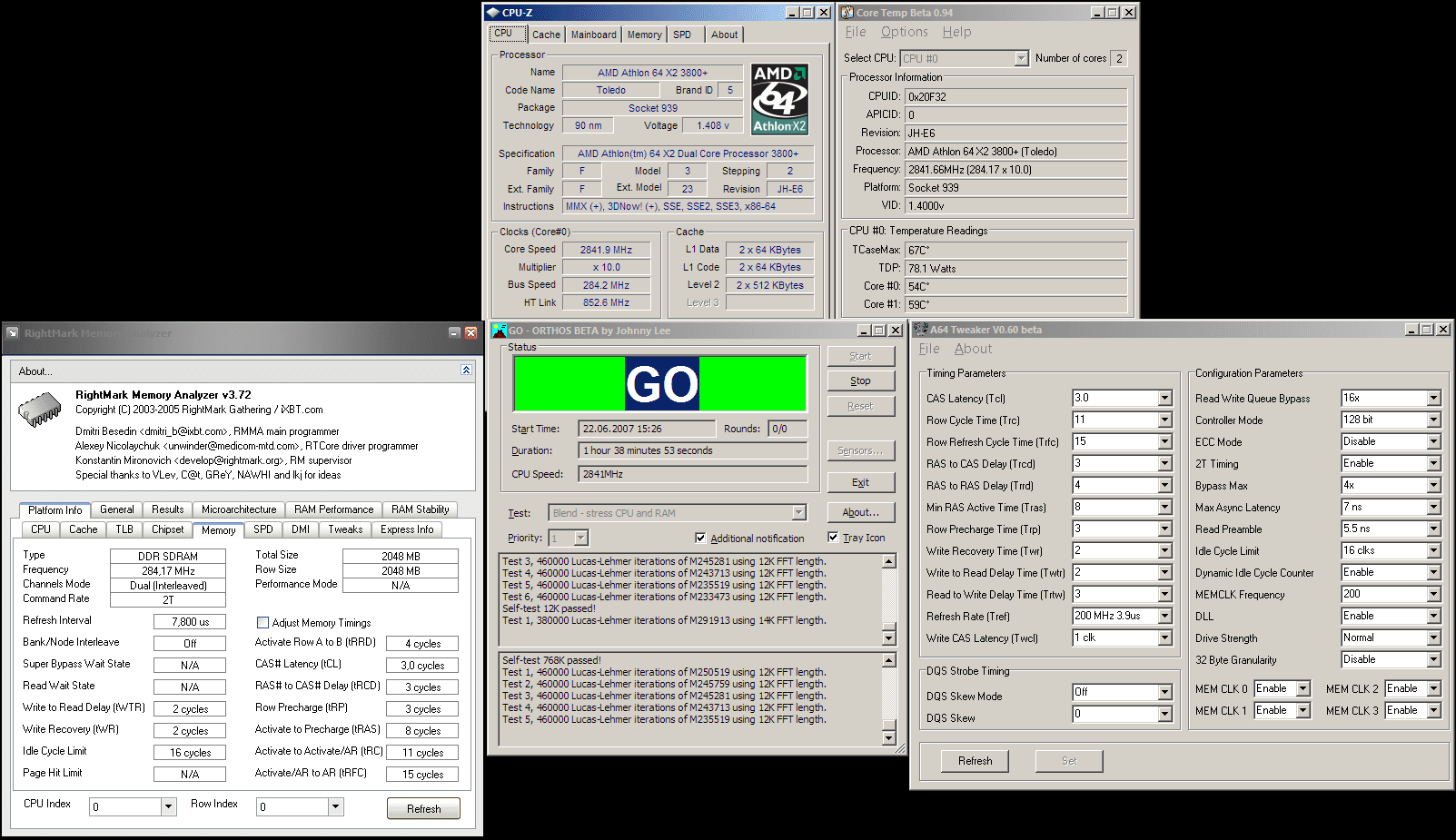Click the RightMark Memory Analyzer chip icon

tap(40, 409)
